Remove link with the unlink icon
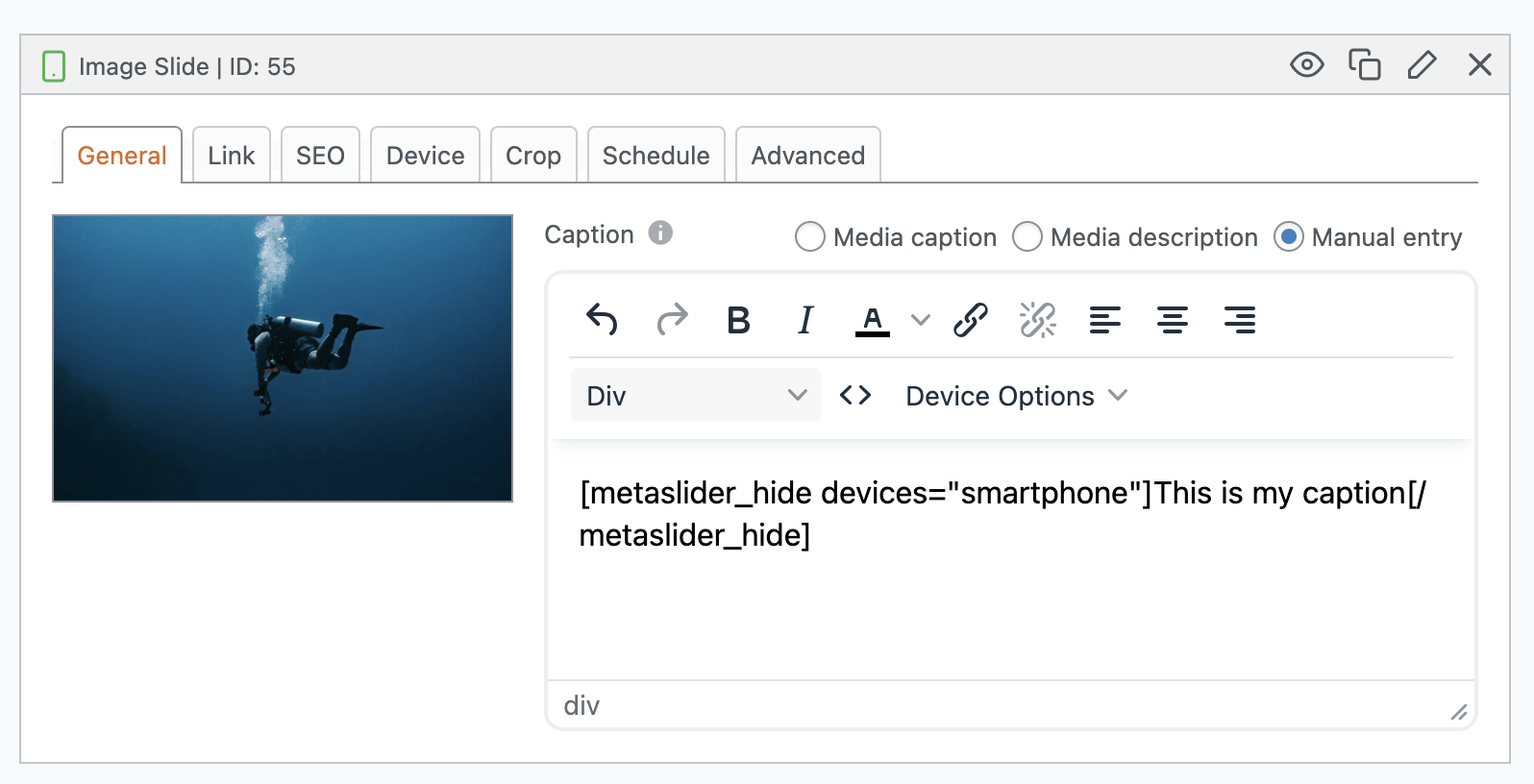The width and height of the screenshot is (1534, 784). tap(1038, 319)
